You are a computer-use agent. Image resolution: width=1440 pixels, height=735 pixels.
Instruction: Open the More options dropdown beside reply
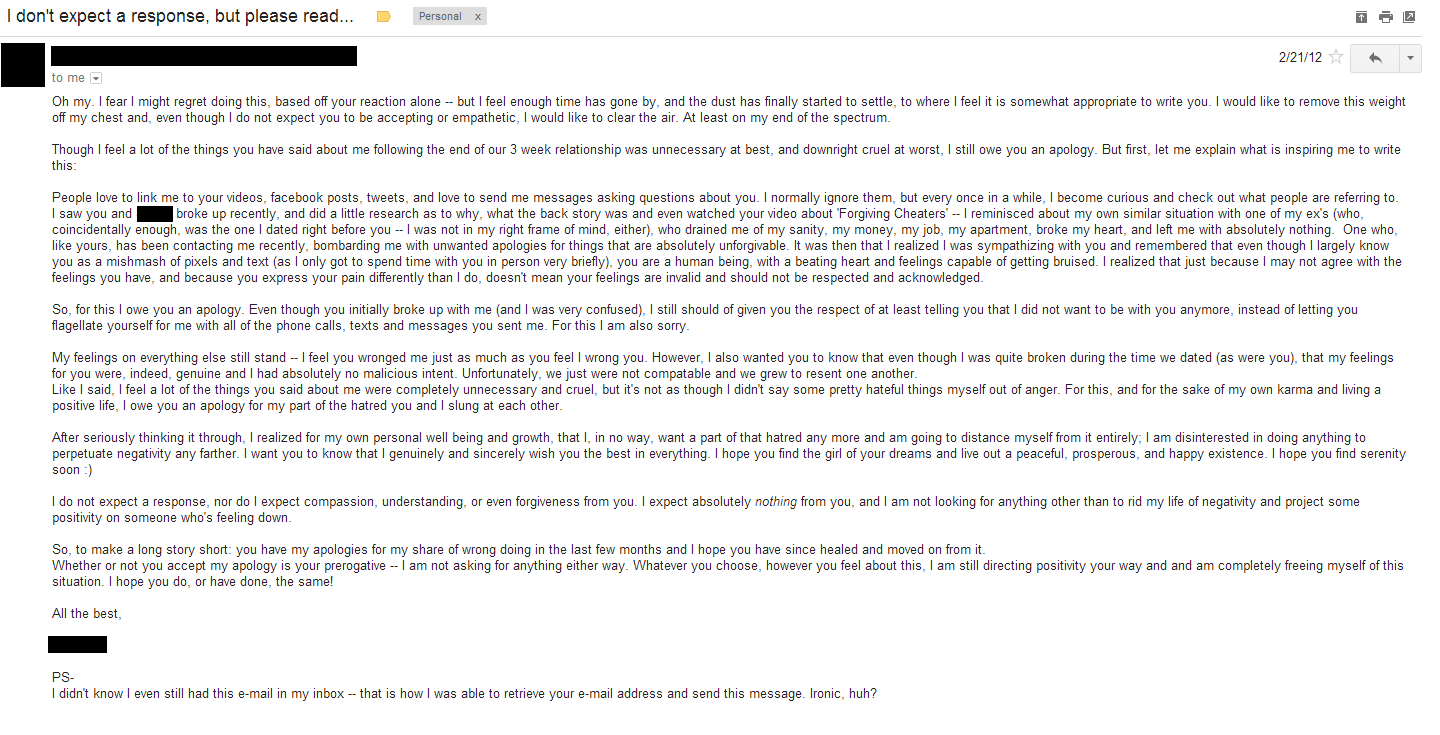[x=1410, y=58]
